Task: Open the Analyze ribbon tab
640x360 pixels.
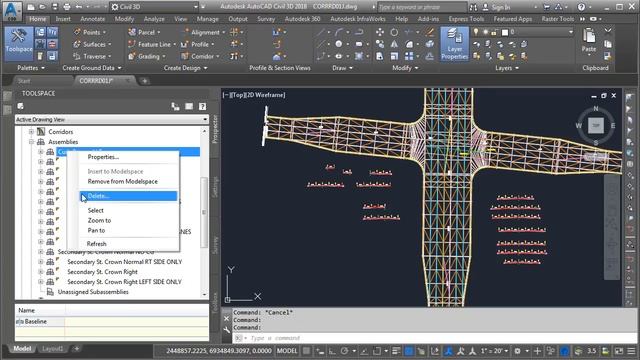Action: pos(154,19)
